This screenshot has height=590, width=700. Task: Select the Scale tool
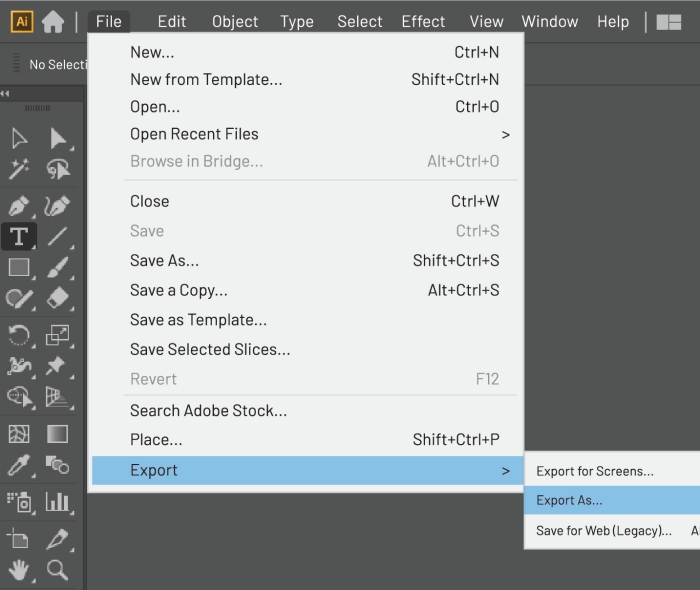pos(58,335)
